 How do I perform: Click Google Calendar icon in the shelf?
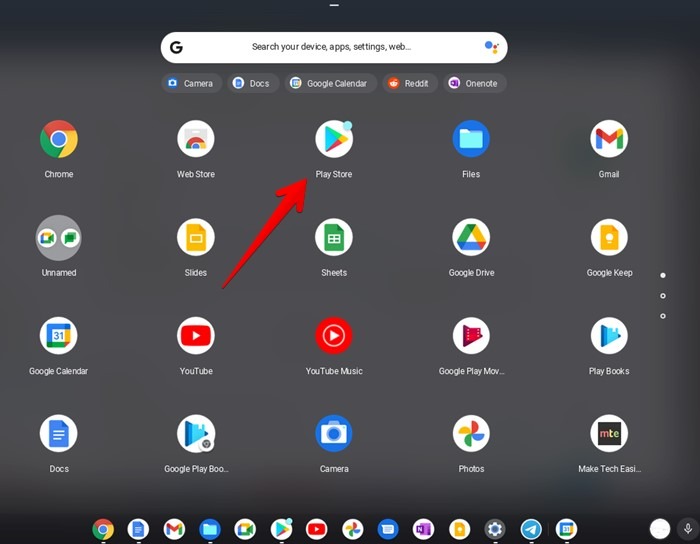tap(567, 529)
